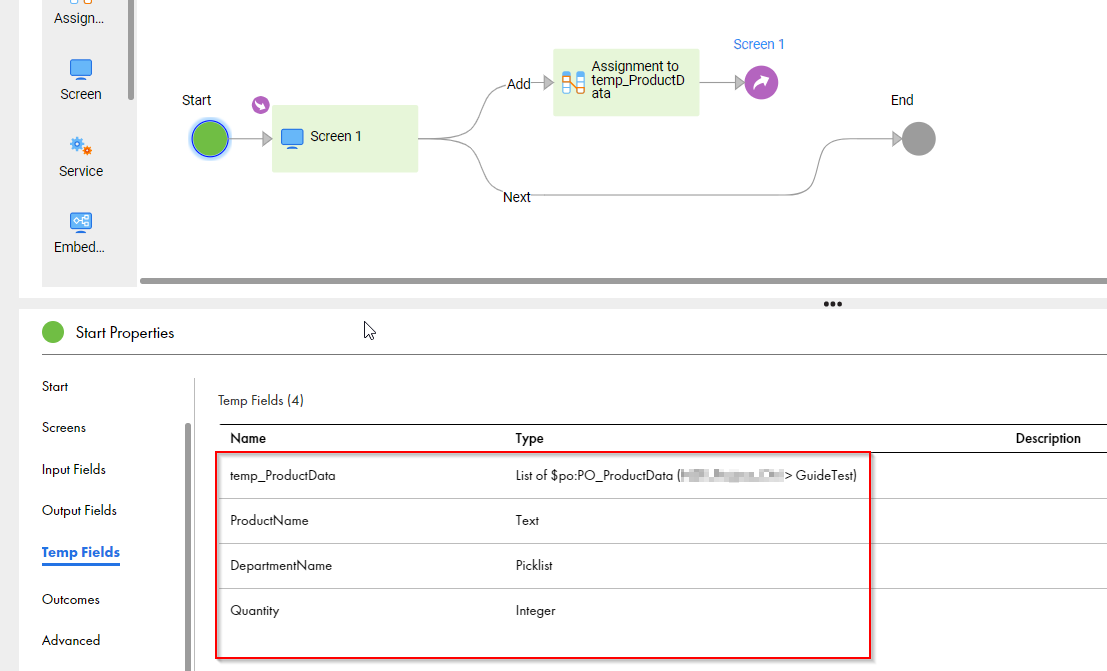
Task: Click the step palette vertical scrollbar
Action: tap(131, 49)
